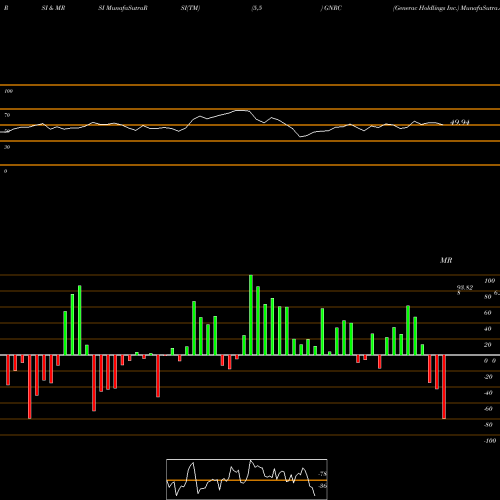Click the 60 label on the MR axis
Image resolution: width=500 pixels, height=500 pixels.
tap(488, 313)
